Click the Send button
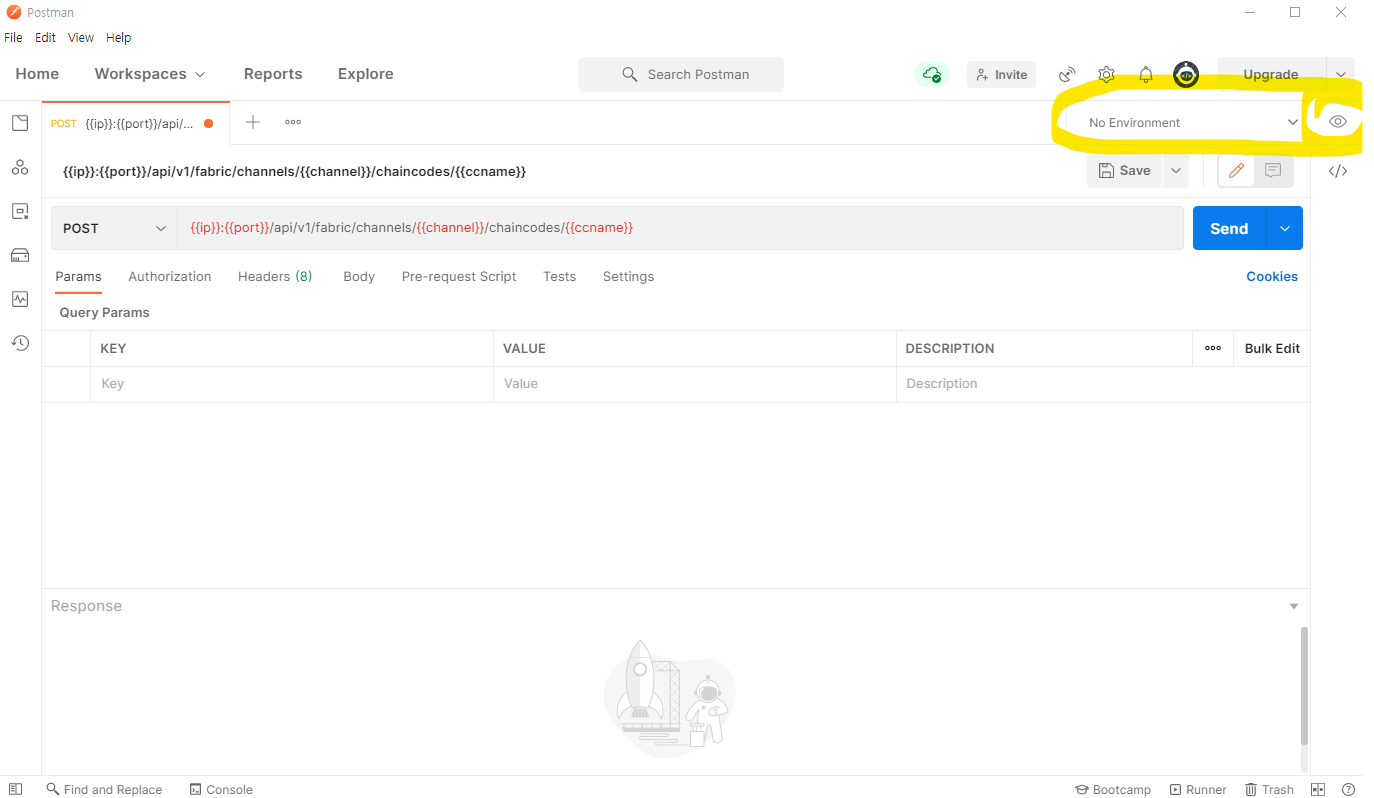1374x798 pixels. point(1229,228)
